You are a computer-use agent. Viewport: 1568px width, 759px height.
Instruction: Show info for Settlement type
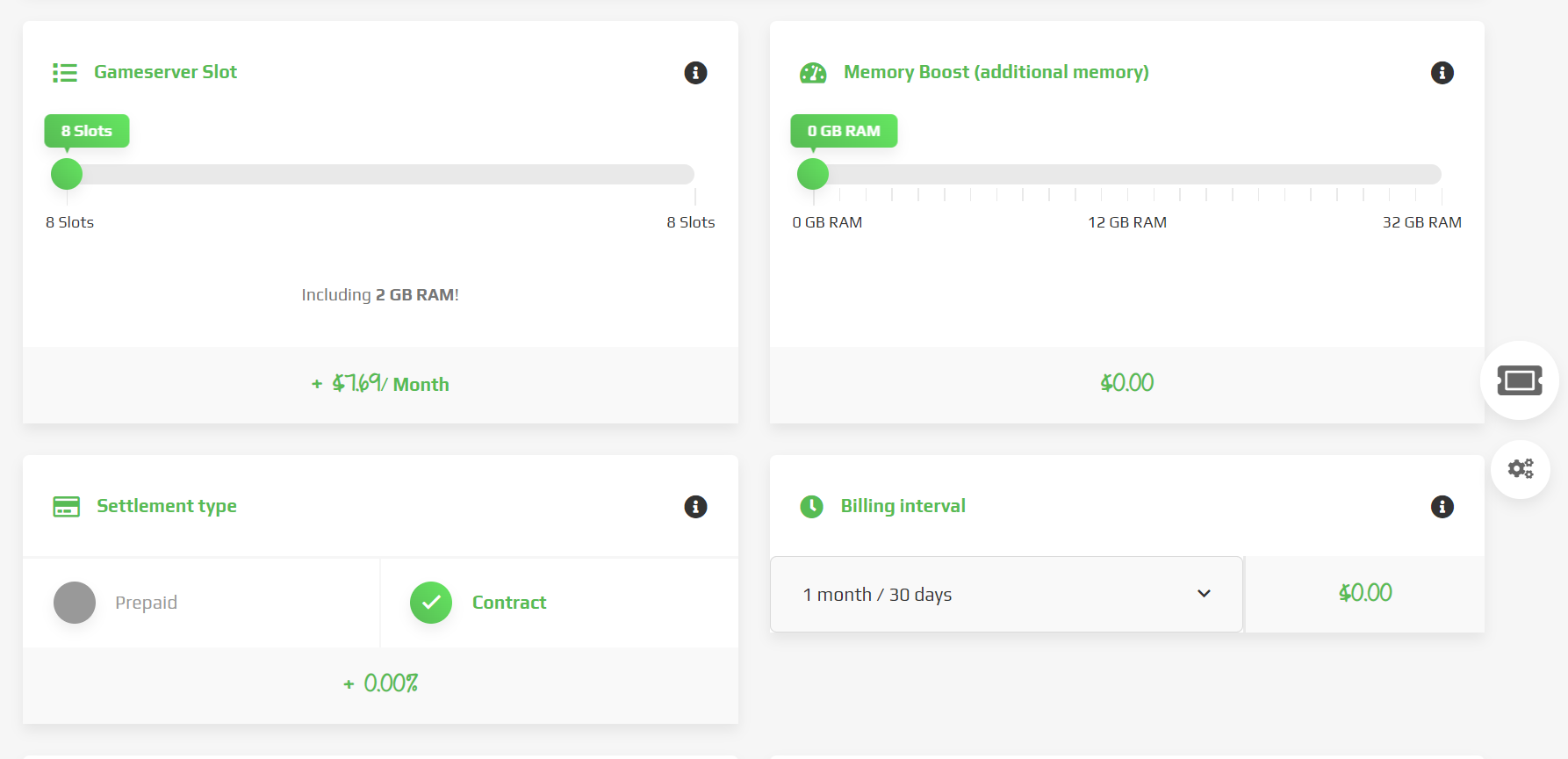point(695,507)
